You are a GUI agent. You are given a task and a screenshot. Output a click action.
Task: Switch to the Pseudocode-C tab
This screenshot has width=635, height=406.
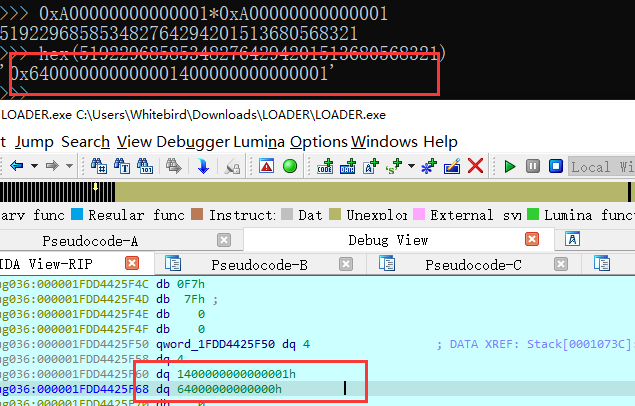473,265
